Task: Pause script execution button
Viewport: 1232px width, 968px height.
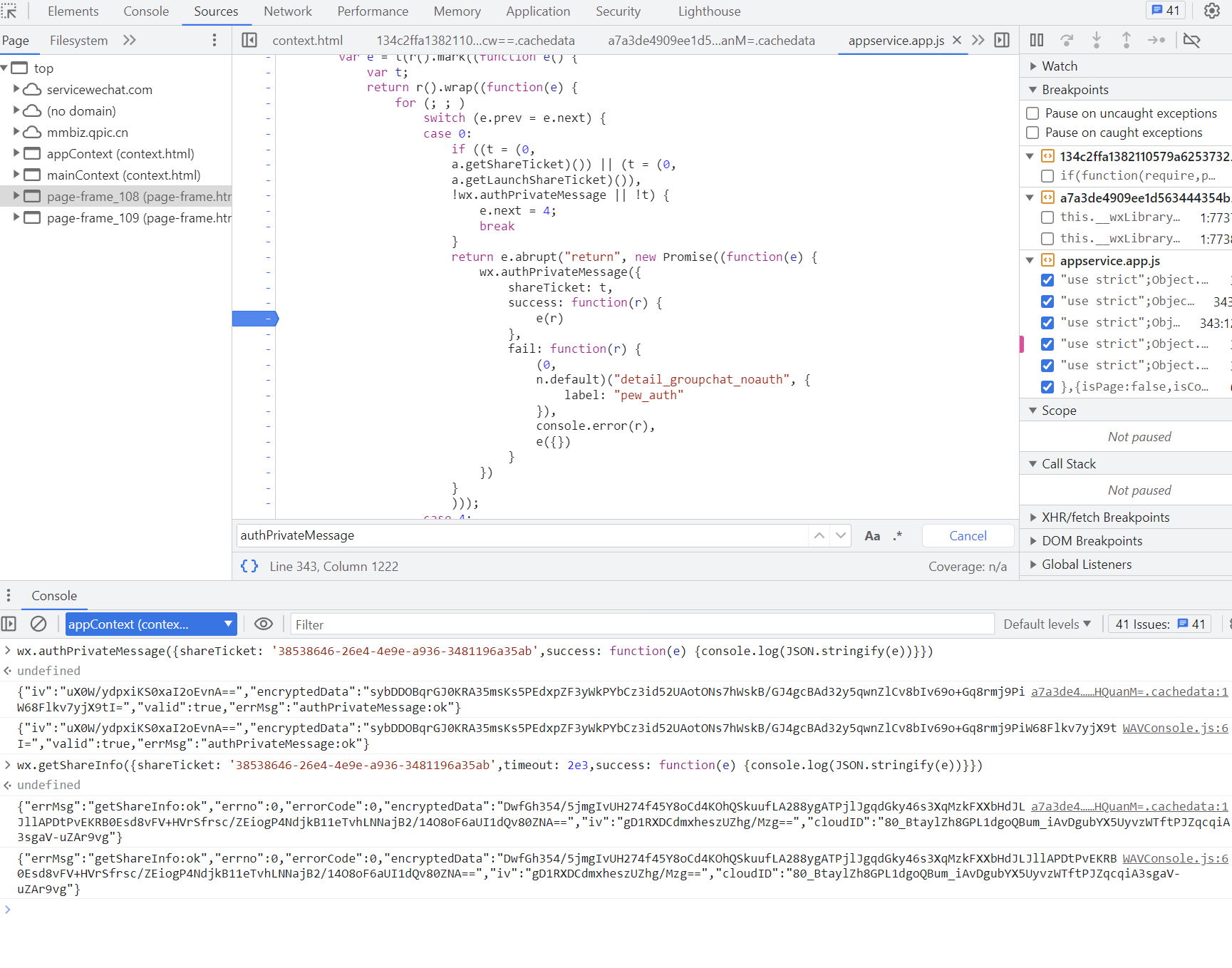Action: (1037, 41)
